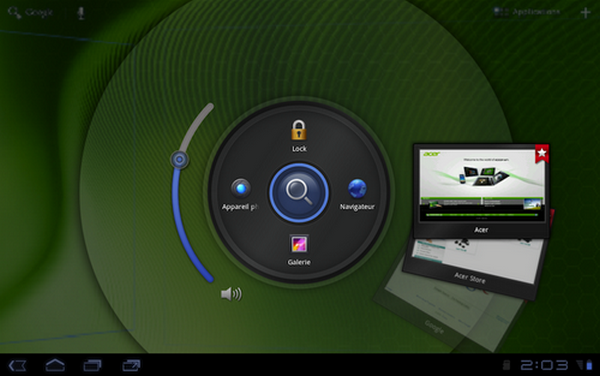The height and width of the screenshot is (376, 600).
Task: Click the Navigateur label text
Action: click(357, 207)
